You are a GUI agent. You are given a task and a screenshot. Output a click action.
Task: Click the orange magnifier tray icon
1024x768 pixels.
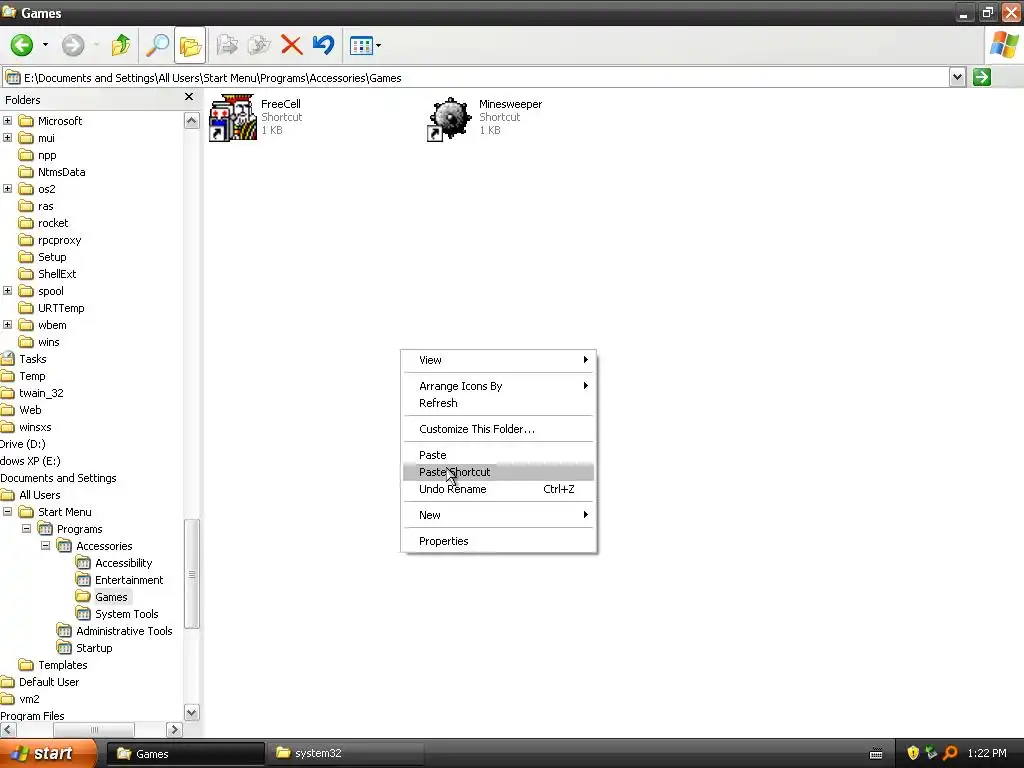click(x=950, y=753)
